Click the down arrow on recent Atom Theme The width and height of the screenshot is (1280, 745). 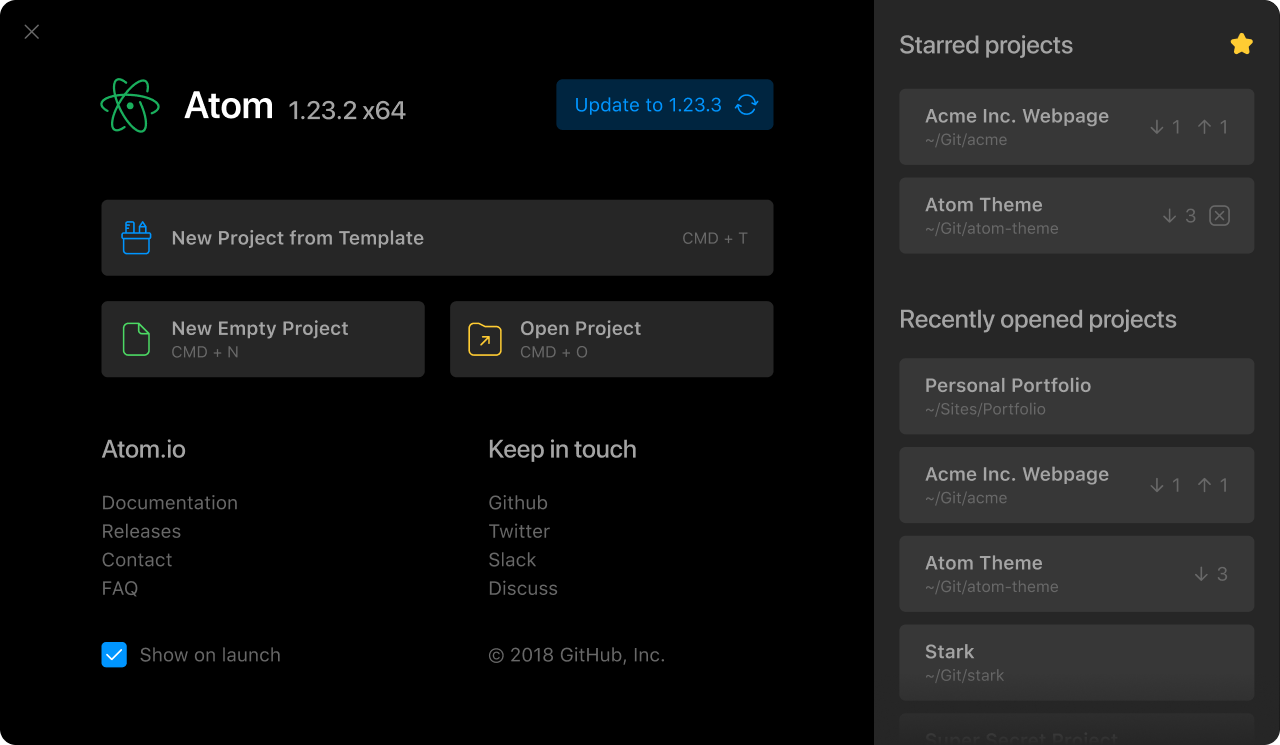[x=1201, y=574]
